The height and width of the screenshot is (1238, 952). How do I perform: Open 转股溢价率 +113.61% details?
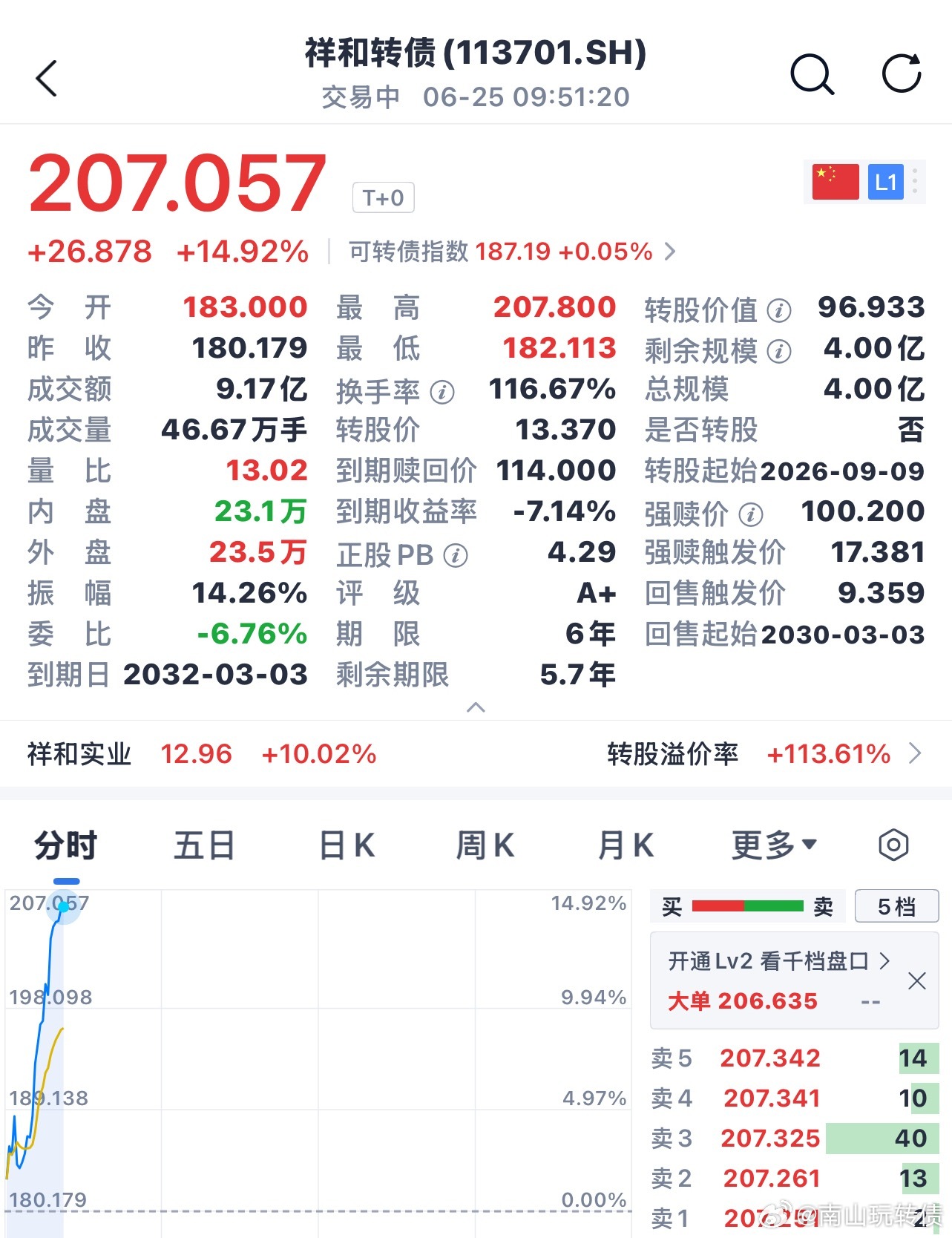pyautogui.click(x=764, y=754)
